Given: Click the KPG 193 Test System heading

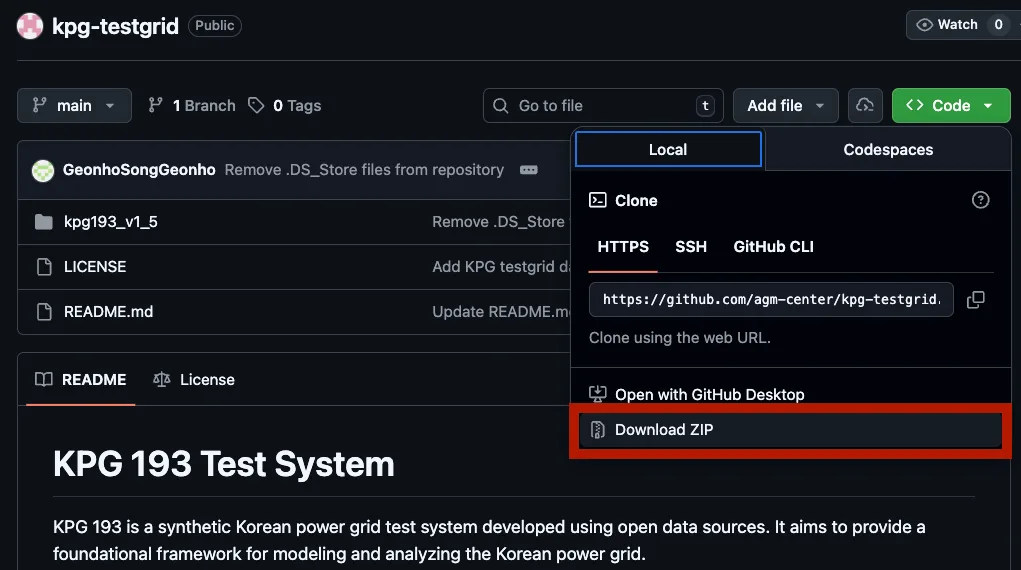Looking at the screenshot, I should (224, 464).
